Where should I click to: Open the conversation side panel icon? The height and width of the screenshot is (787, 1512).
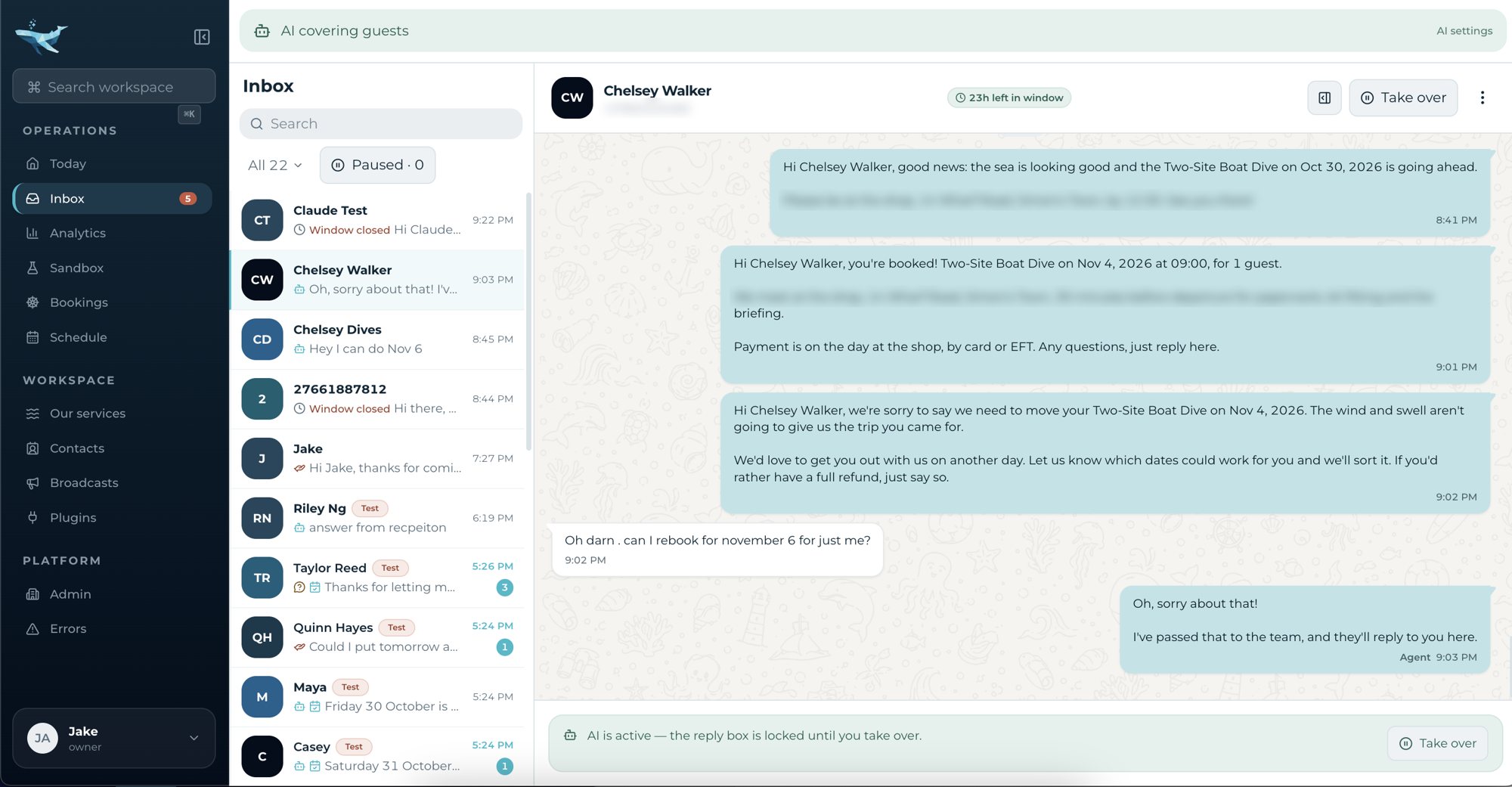point(1325,98)
